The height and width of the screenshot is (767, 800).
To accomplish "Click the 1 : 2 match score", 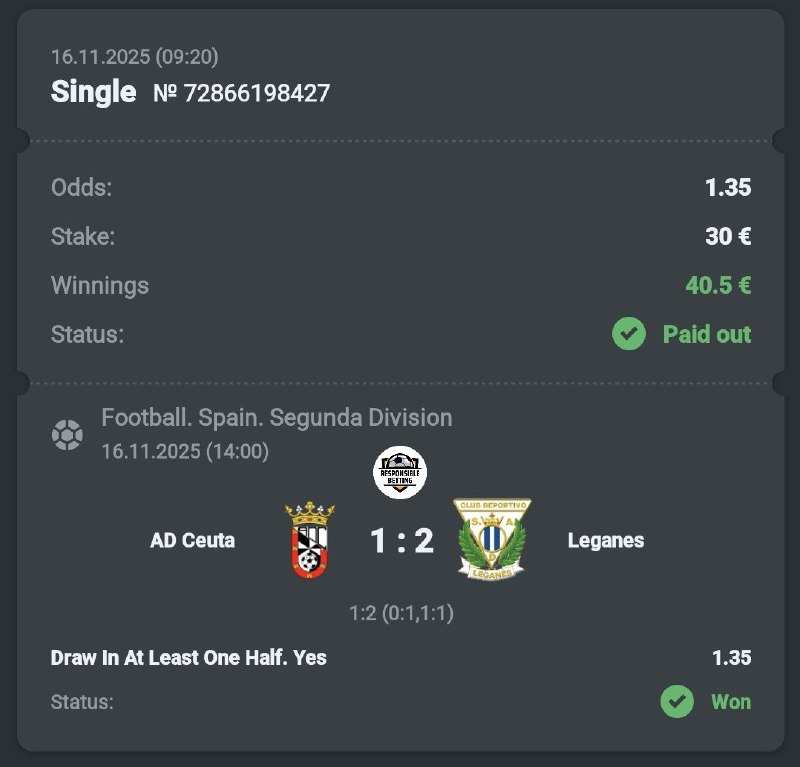I will point(401,541).
